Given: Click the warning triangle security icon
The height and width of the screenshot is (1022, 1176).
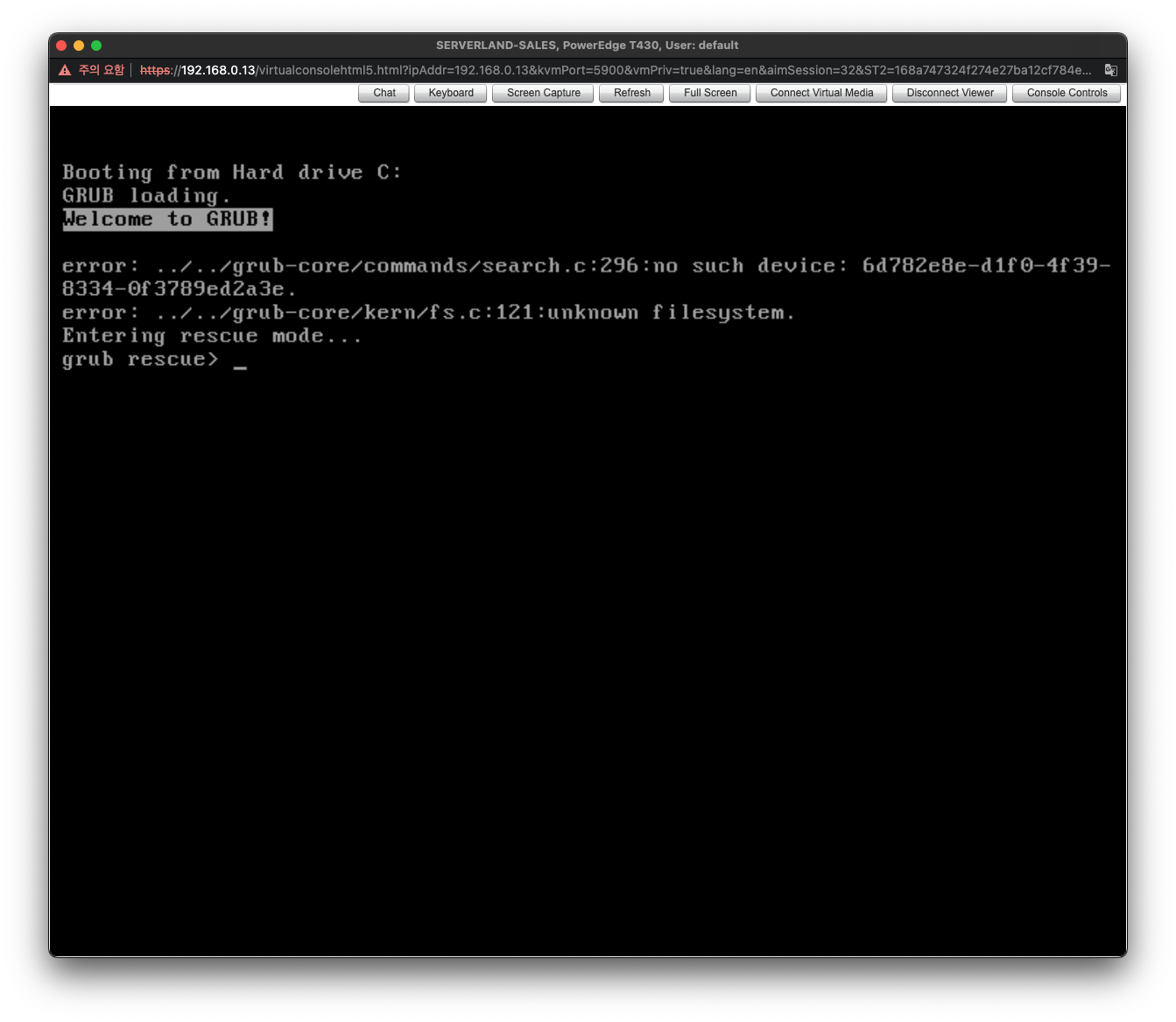Looking at the screenshot, I should tap(64, 69).
